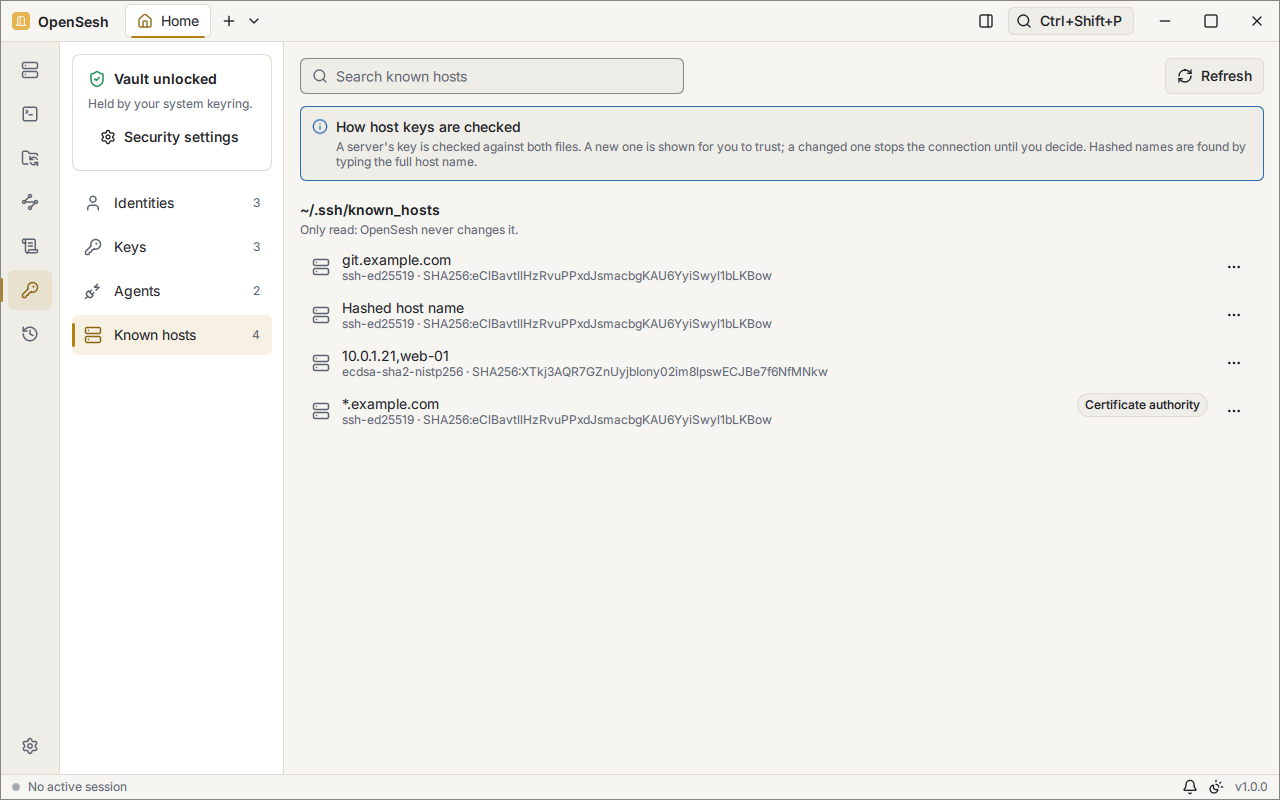Click the Known hosts count 4
This screenshot has width=1280, height=800.
(x=256, y=335)
